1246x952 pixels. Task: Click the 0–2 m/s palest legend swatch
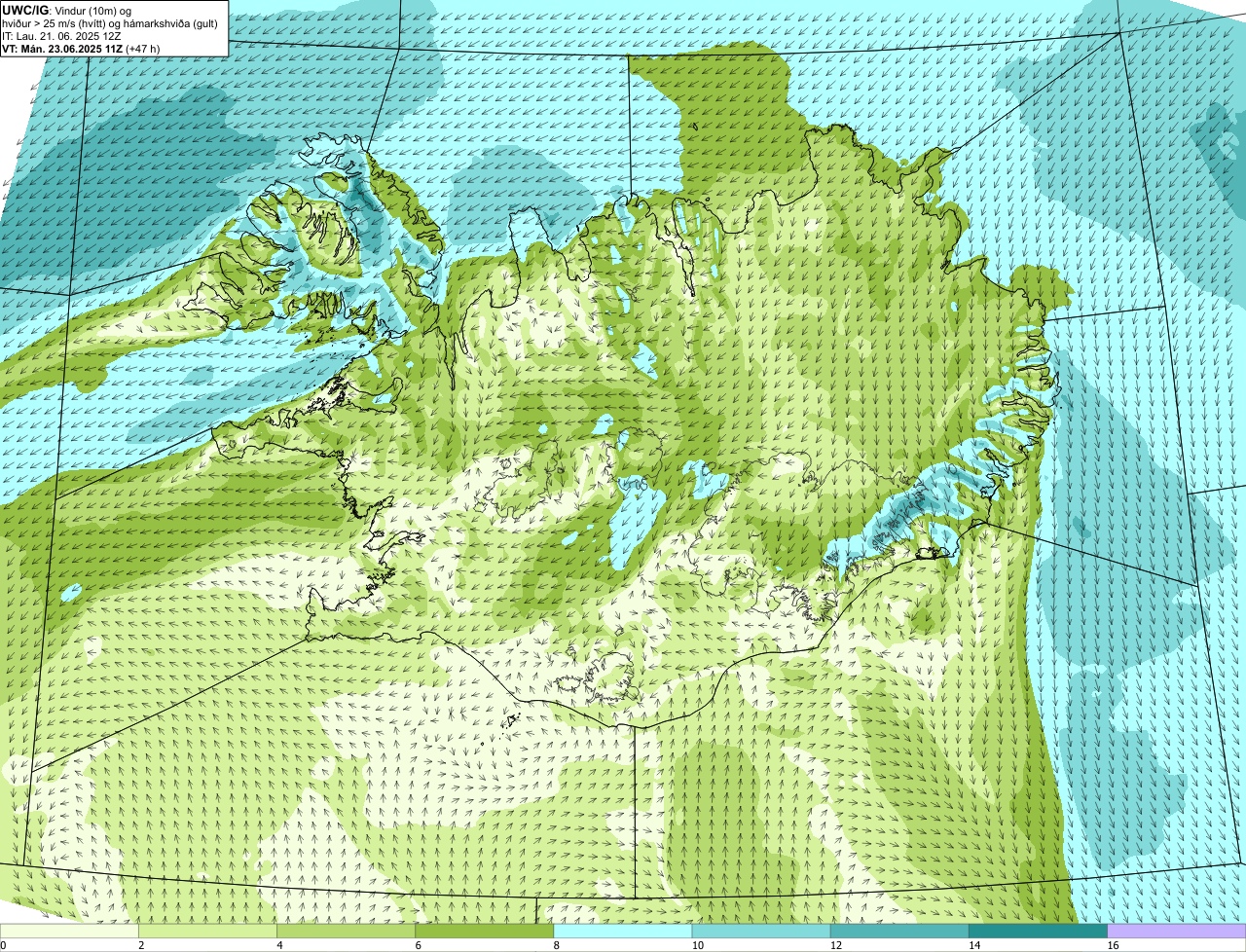[x=70, y=932]
